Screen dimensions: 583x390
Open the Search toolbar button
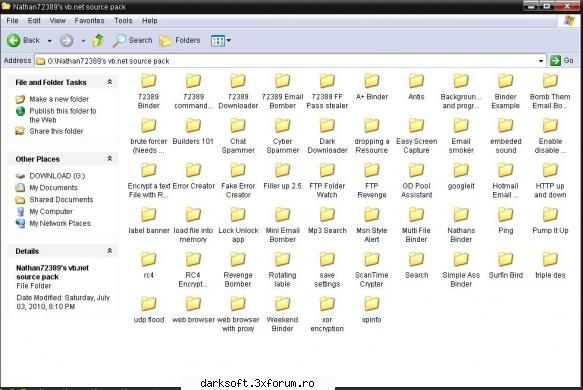(132, 40)
